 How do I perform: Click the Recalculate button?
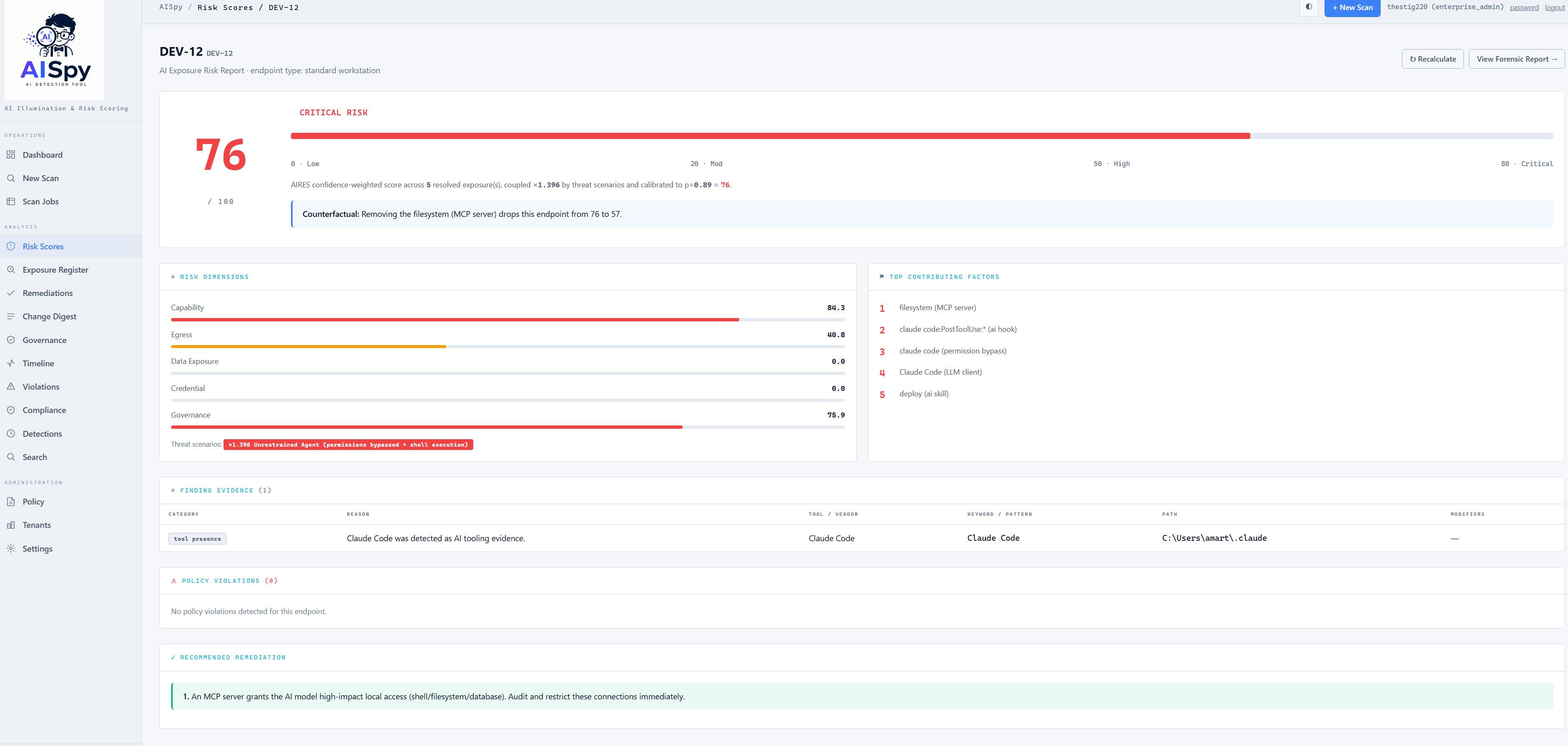click(x=1432, y=59)
